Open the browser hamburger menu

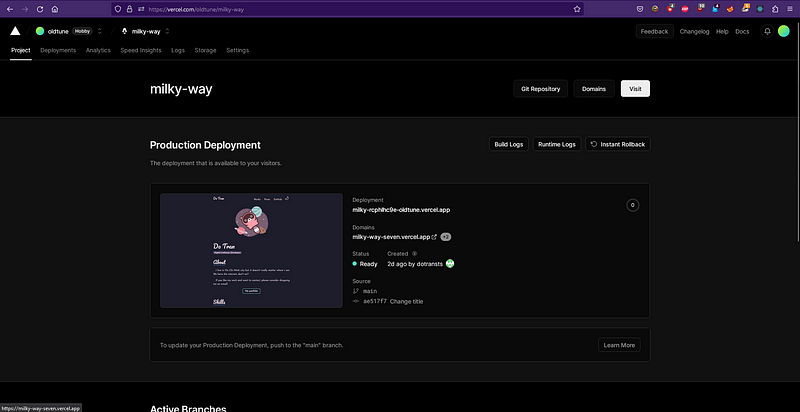[790, 9]
